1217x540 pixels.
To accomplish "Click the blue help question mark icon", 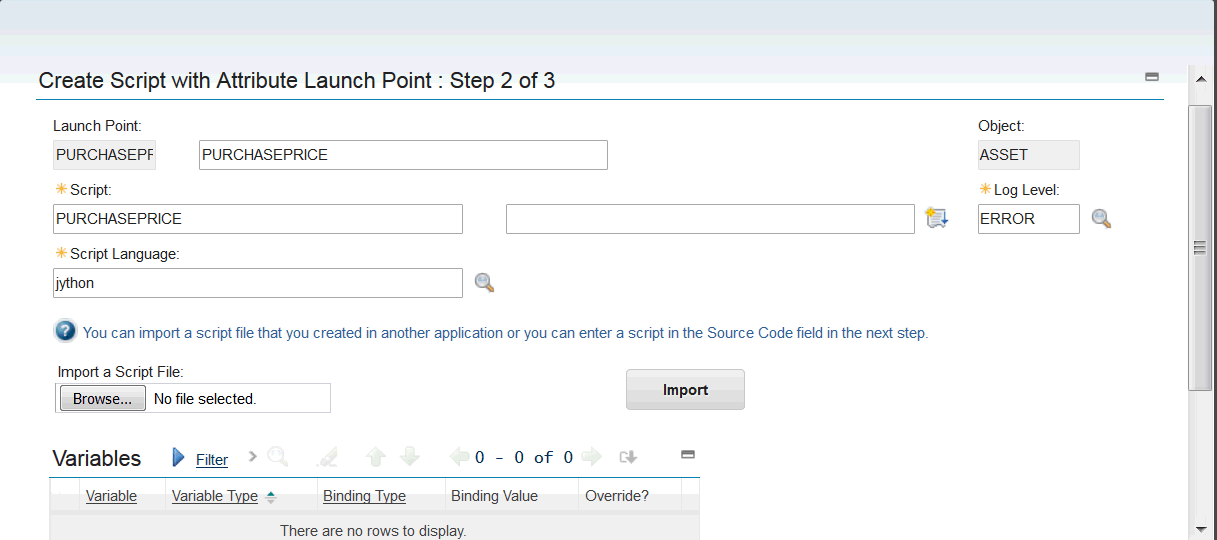I will [66, 332].
